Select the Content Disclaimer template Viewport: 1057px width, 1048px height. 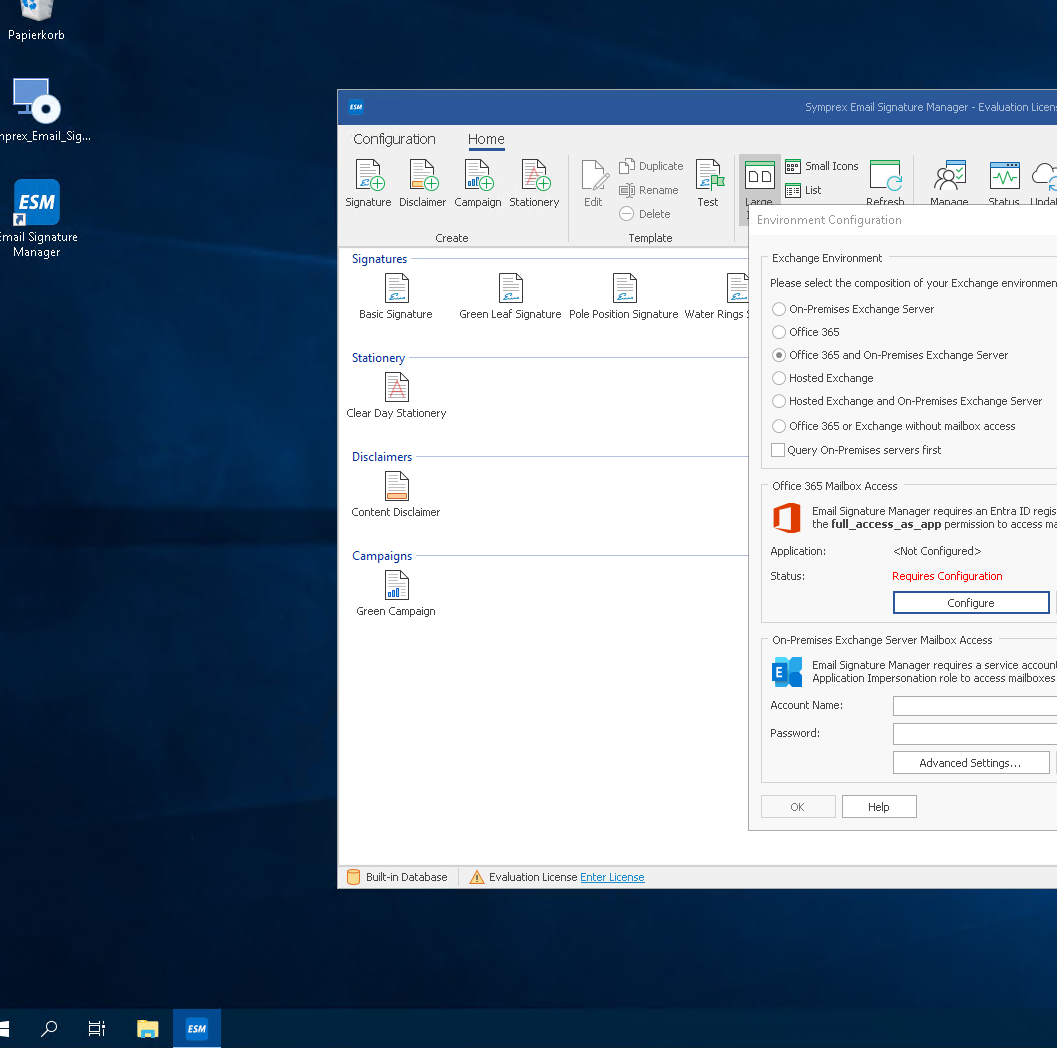(x=396, y=494)
